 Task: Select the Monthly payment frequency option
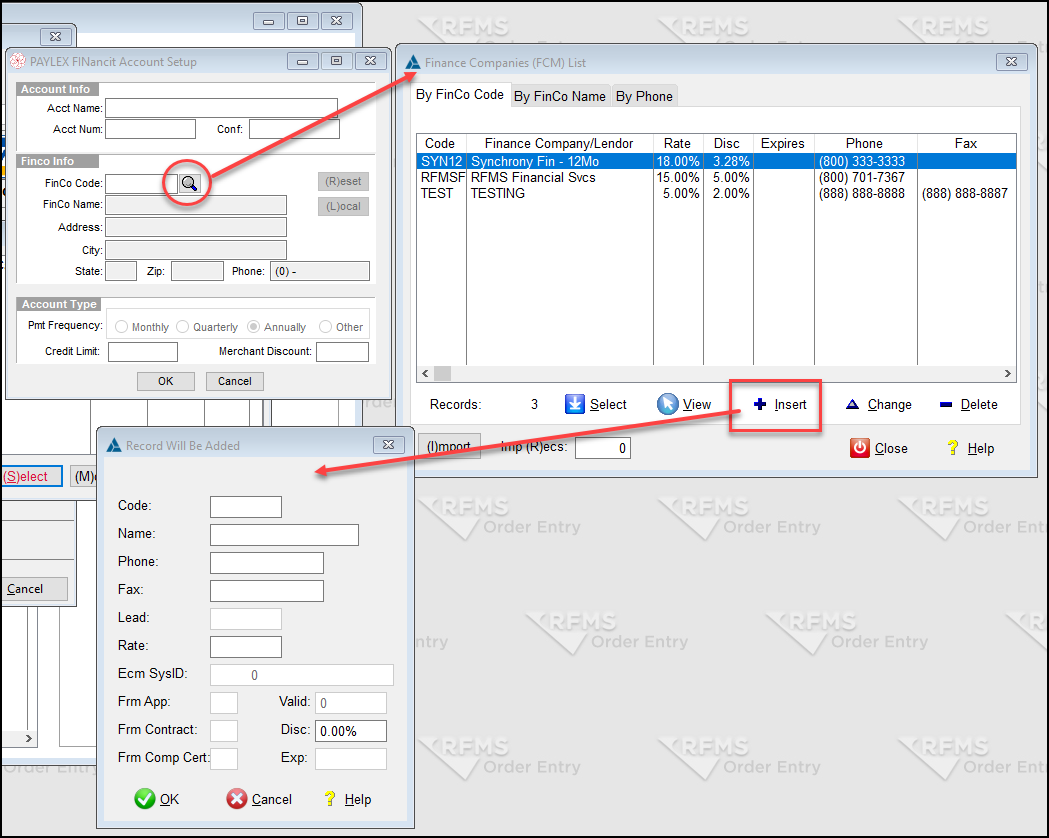pos(122,327)
